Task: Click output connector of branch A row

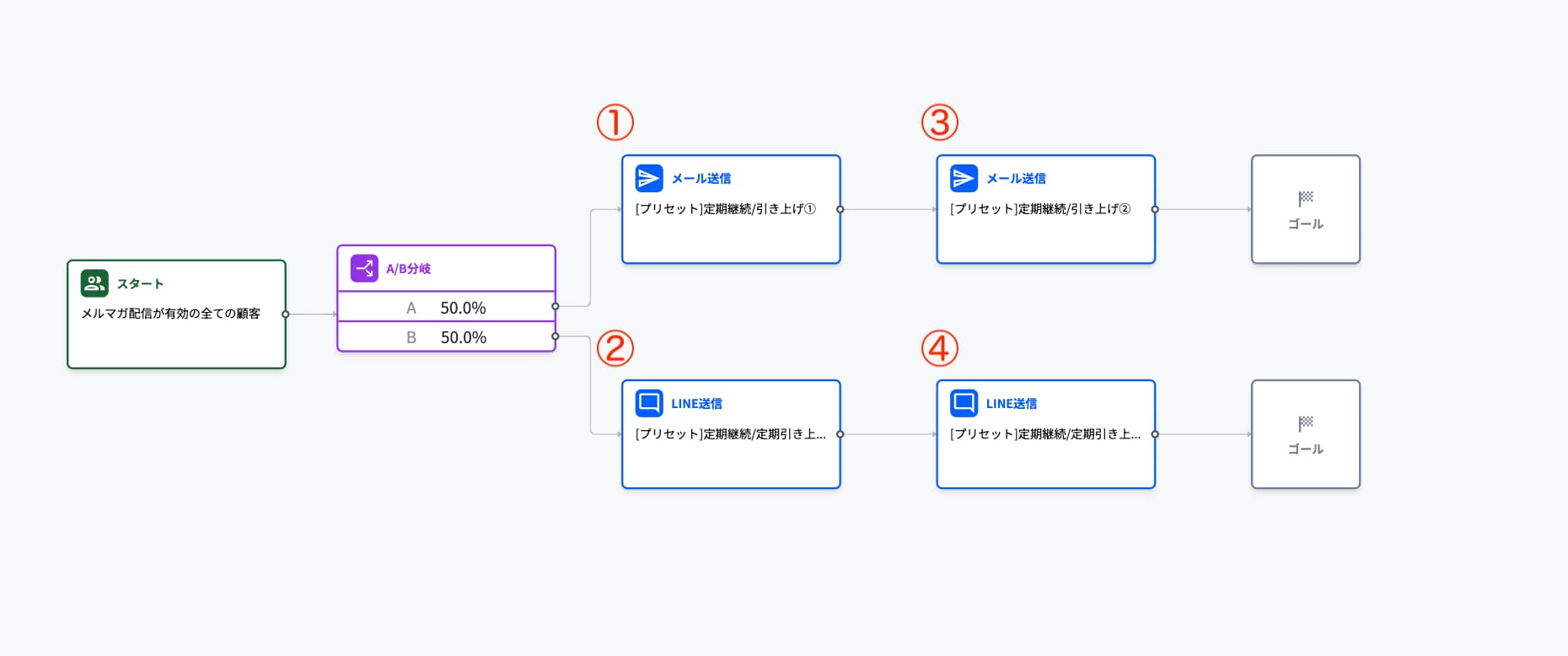Action: pyautogui.click(x=555, y=306)
